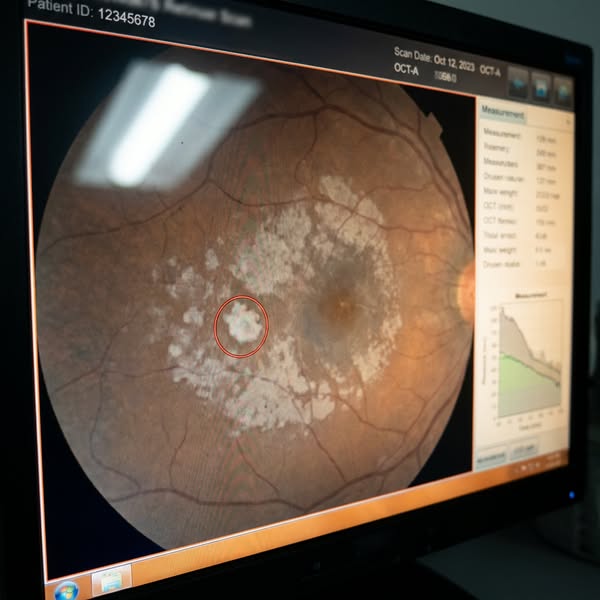The height and width of the screenshot is (600, 600).
Task: Switch to the Measurement tab
Action: pos(502,114)
